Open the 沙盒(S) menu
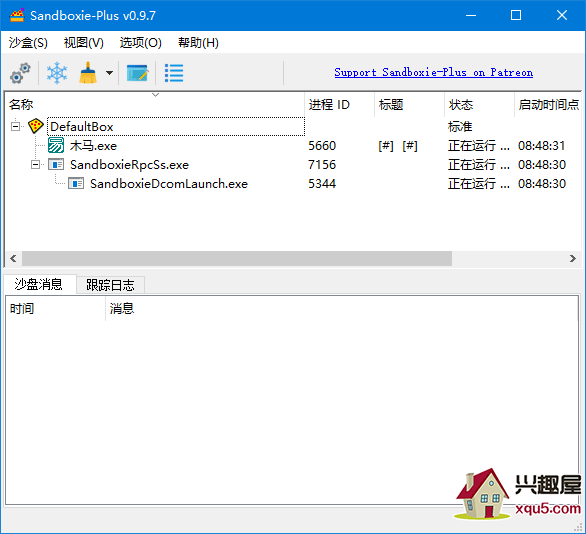The width and height of the screenshot is (586, 534). [x=28, y=43]
